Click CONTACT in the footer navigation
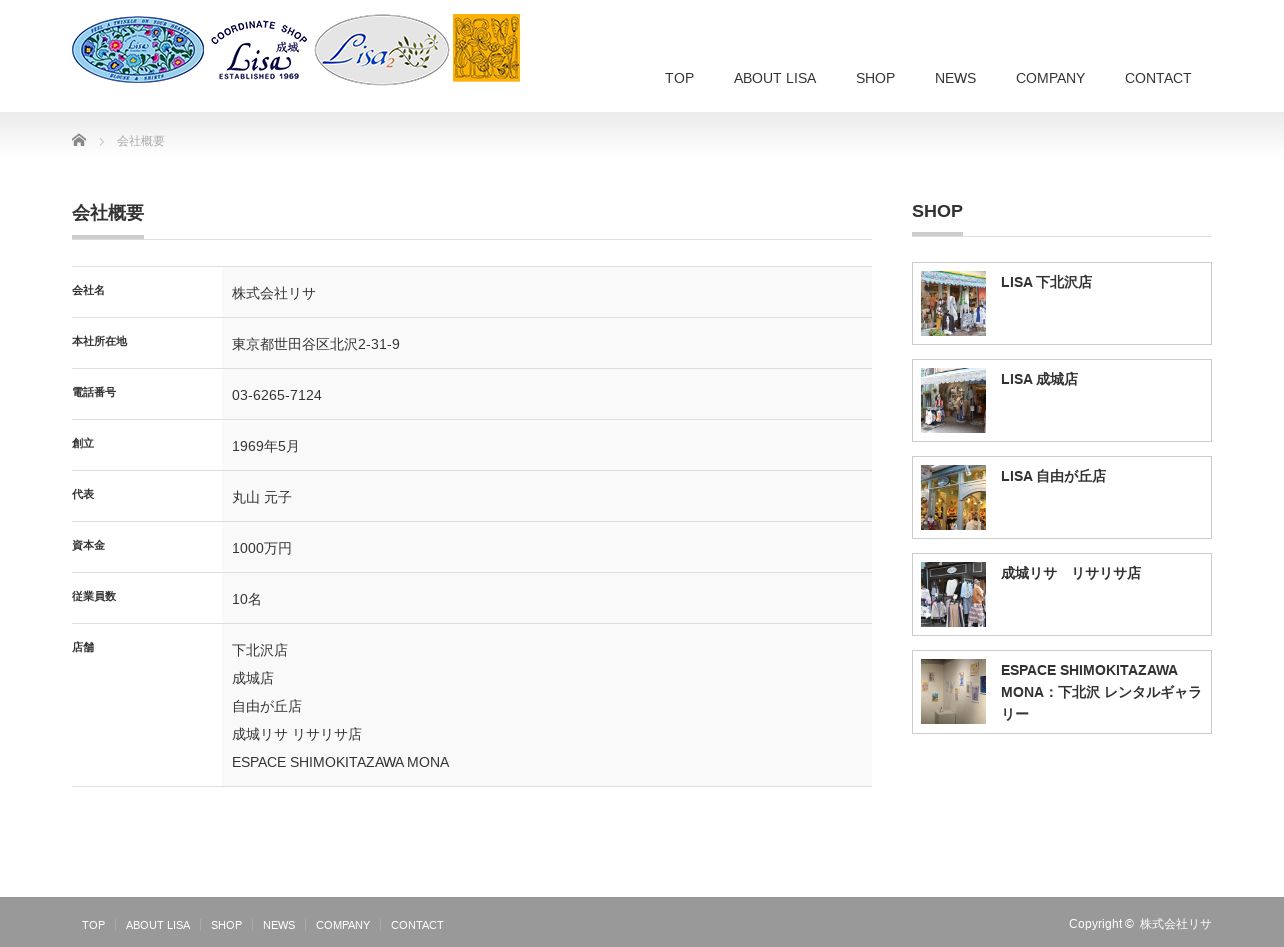The height and width of the screenshot is (947, 1284). point(417,925)
